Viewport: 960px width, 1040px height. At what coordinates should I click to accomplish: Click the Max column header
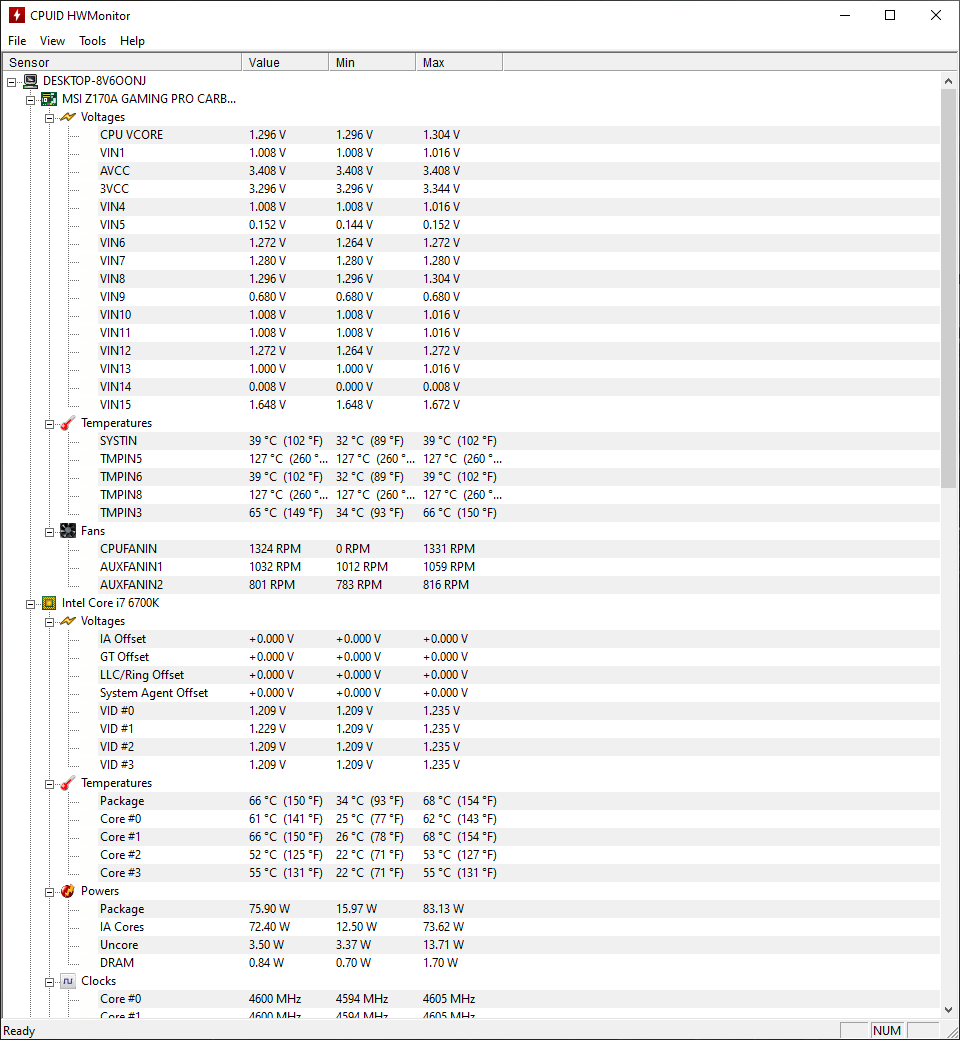(x=459, y=62)
